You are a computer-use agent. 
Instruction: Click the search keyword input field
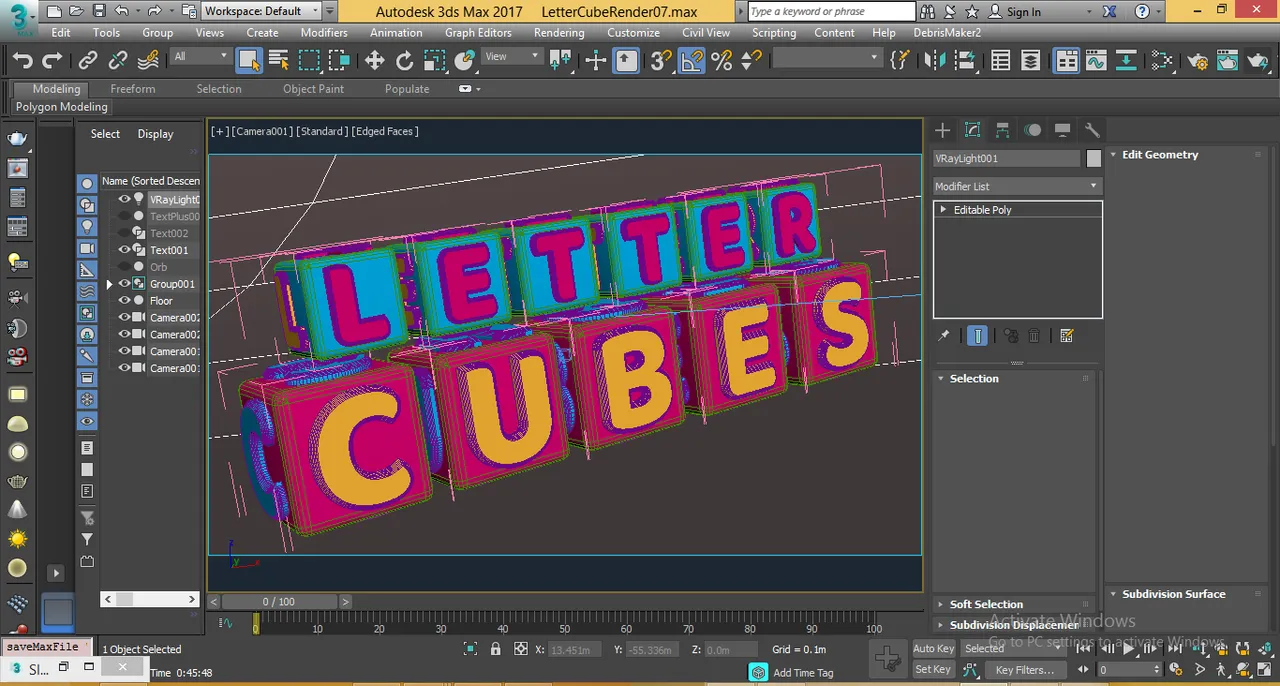click(x=832, y=11)
